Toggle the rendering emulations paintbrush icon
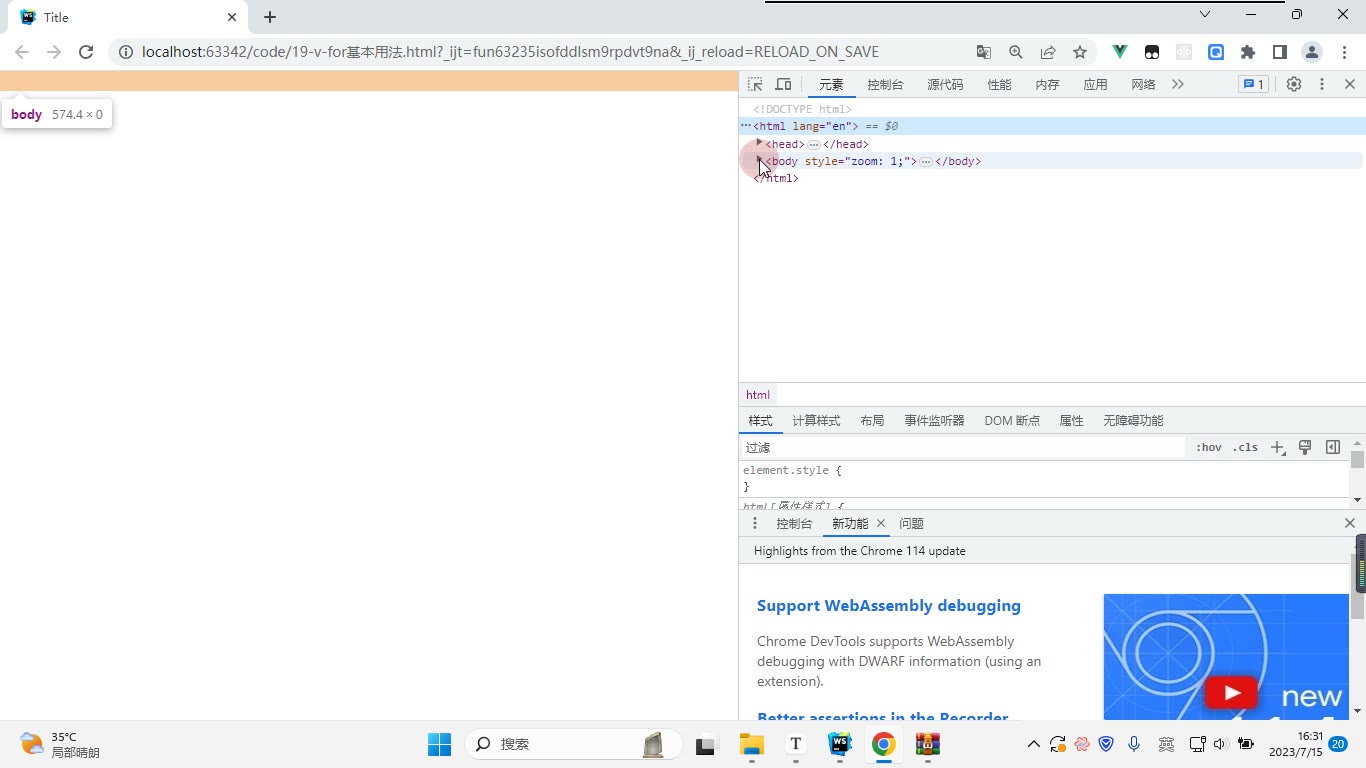The image size is (1366, 768). click(x=1305, y=448)
